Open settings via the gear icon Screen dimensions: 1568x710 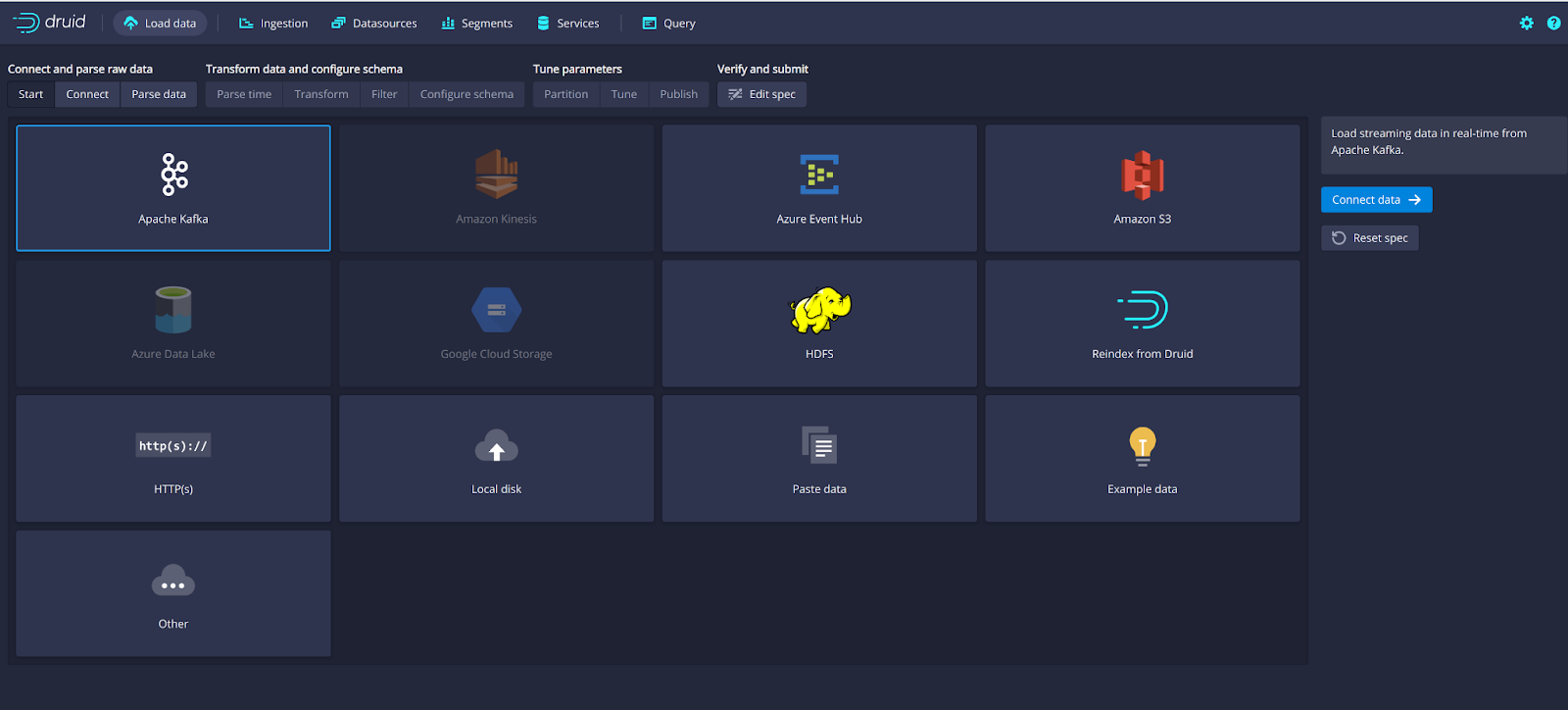pyautogui.click(x=1526, y=23)
